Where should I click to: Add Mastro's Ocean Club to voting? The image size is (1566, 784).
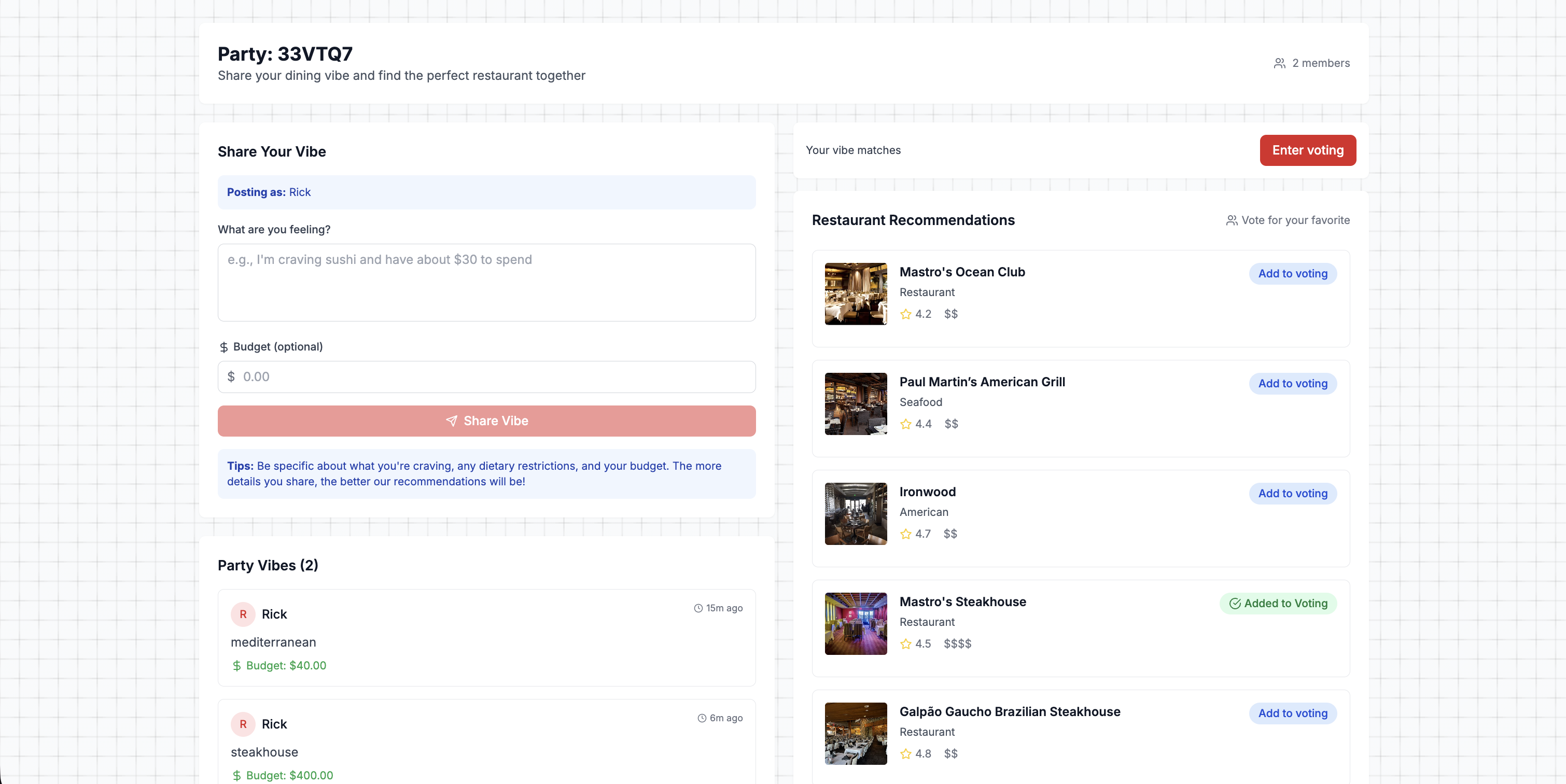1292,274
